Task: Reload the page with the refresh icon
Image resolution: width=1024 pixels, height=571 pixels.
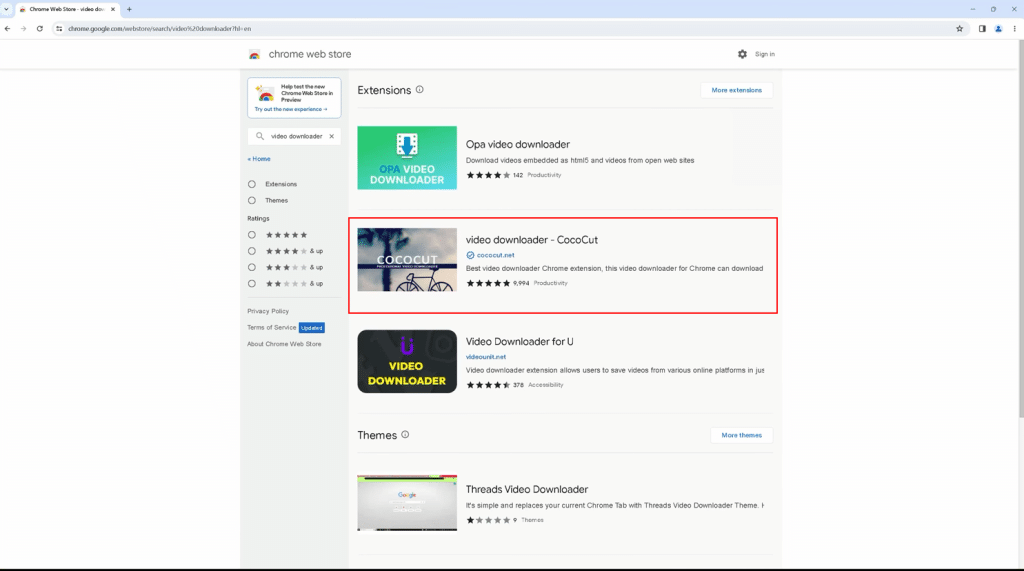Action: point(40,29)
